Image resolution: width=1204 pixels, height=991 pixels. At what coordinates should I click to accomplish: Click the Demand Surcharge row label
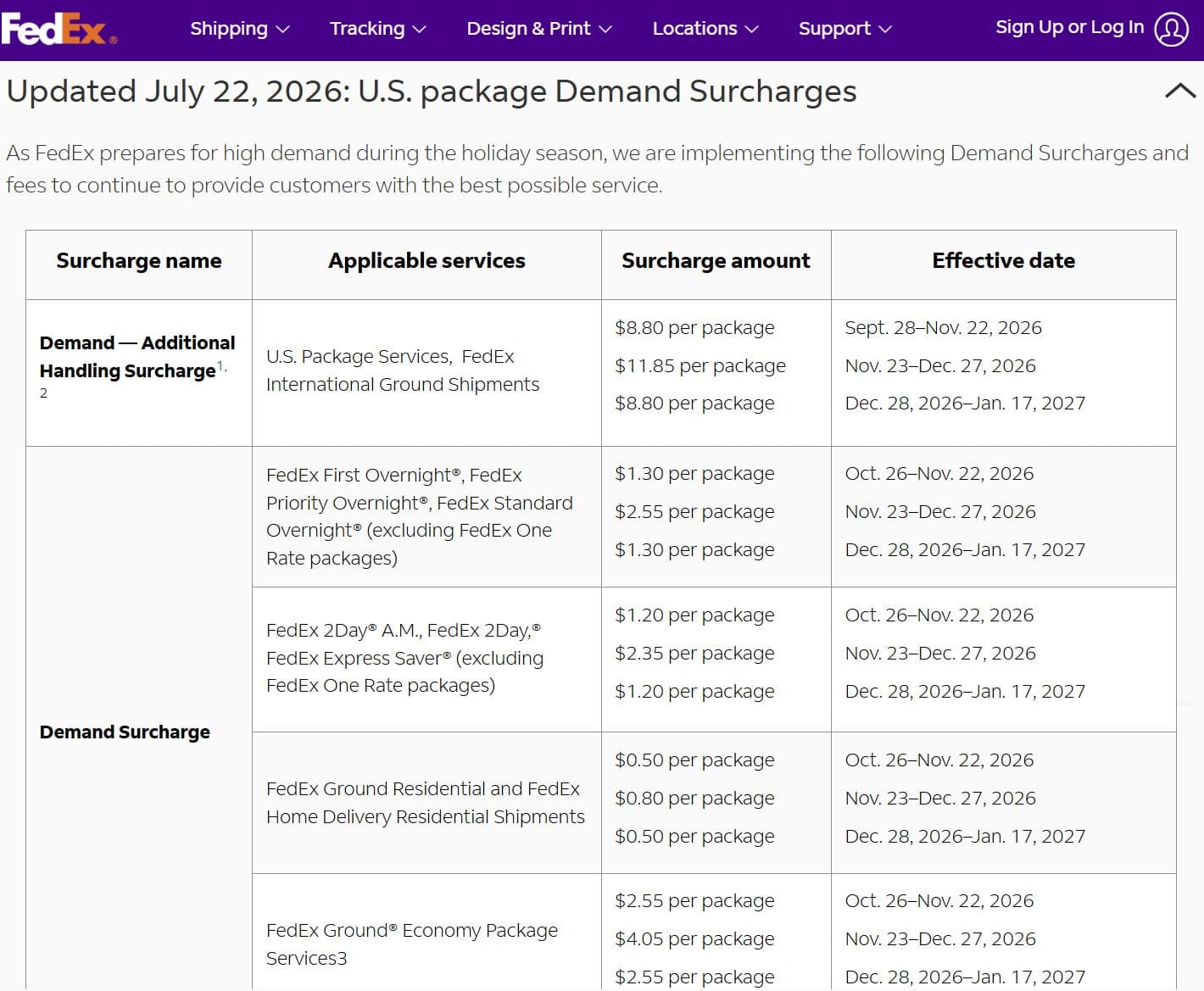125,732
